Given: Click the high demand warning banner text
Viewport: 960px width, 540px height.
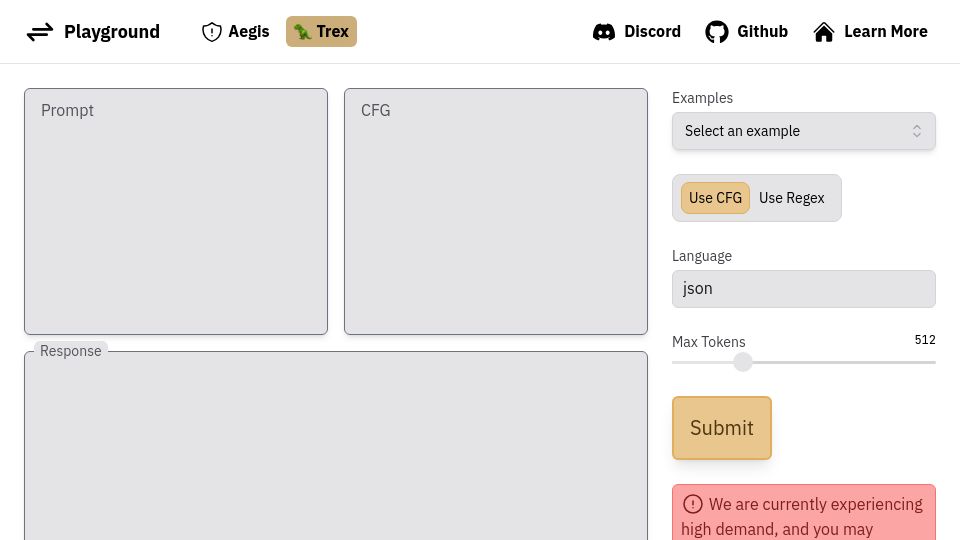Looking at the screenshot, I should (x=803, y=517).
